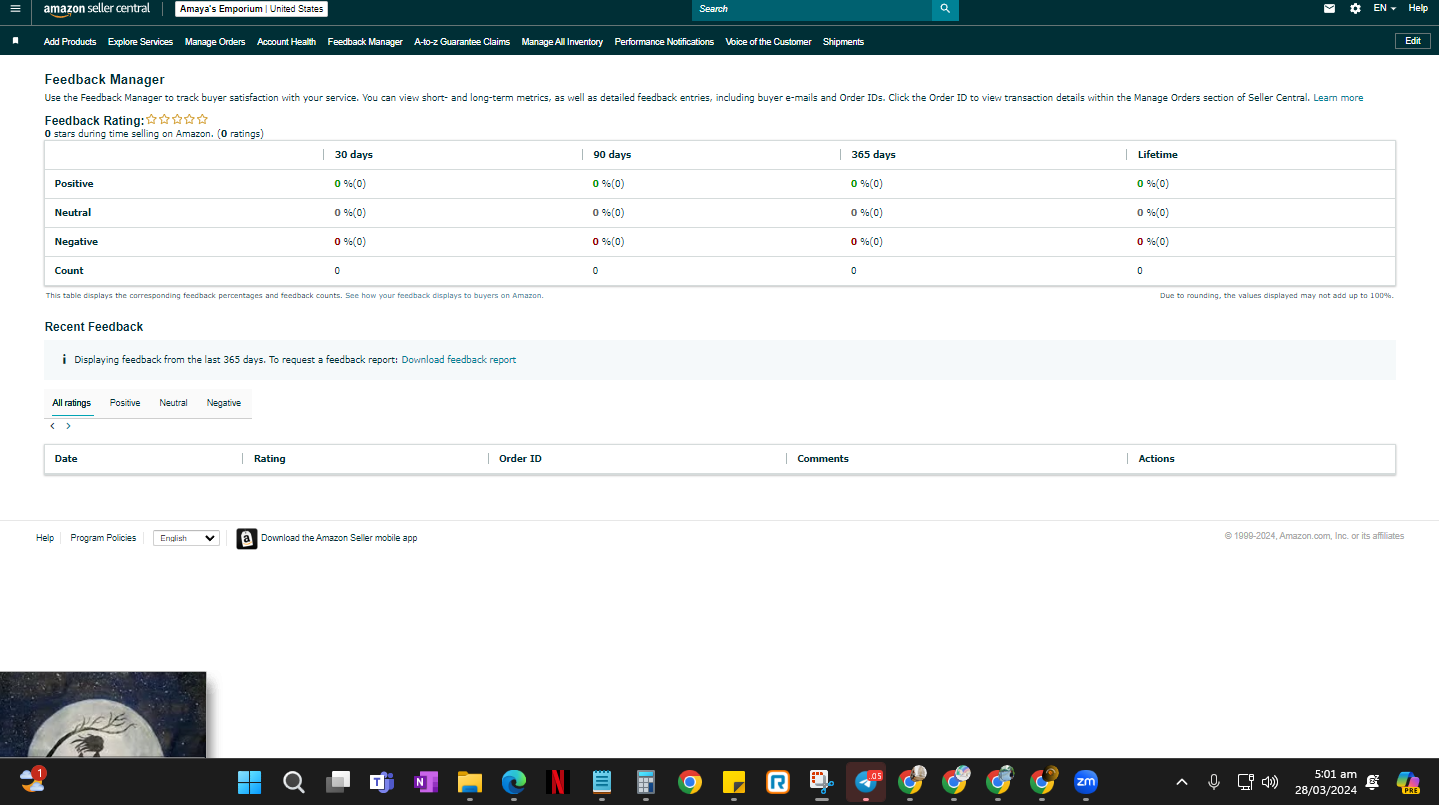Click the Amazon Seller Central logo
Image resolution: width=1439 pixels, height=805 pixels.
[x=97, y=9]
